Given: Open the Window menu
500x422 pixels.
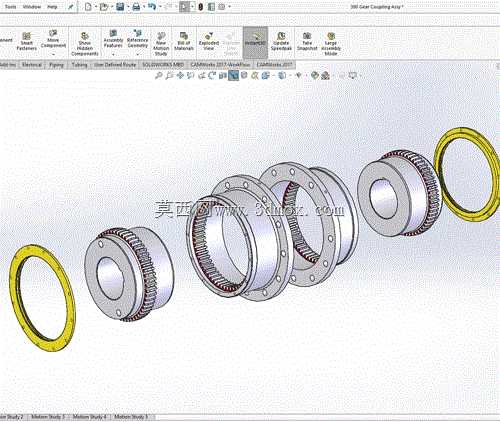Looking at the screenshot, I should [32, 6].
